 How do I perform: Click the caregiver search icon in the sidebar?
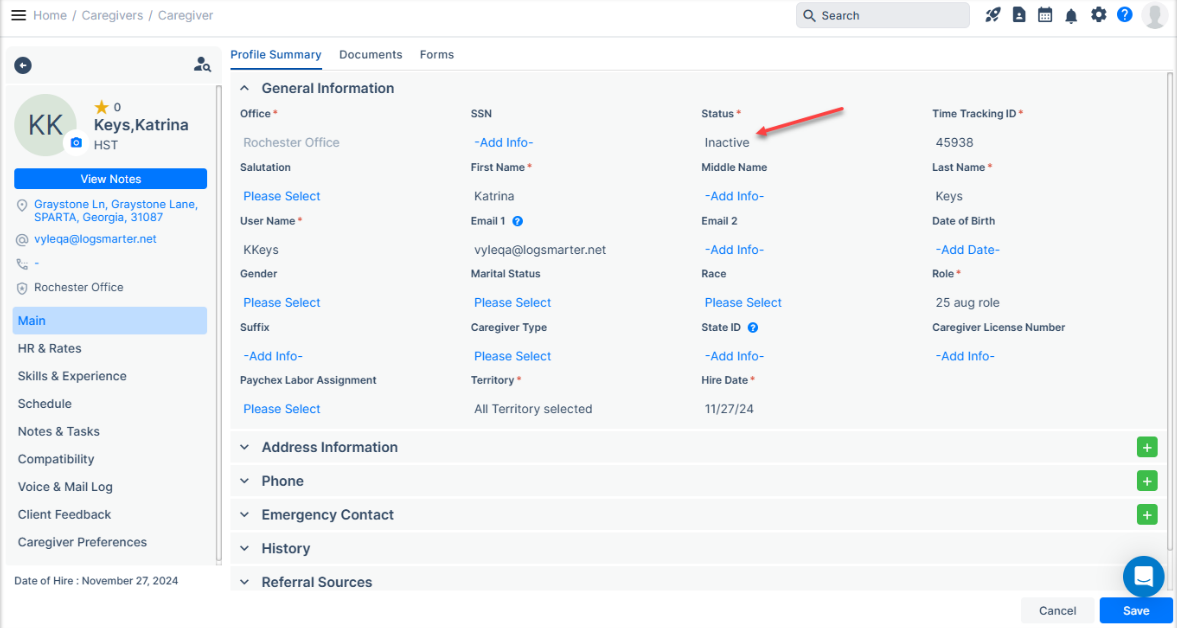[202, 65]
